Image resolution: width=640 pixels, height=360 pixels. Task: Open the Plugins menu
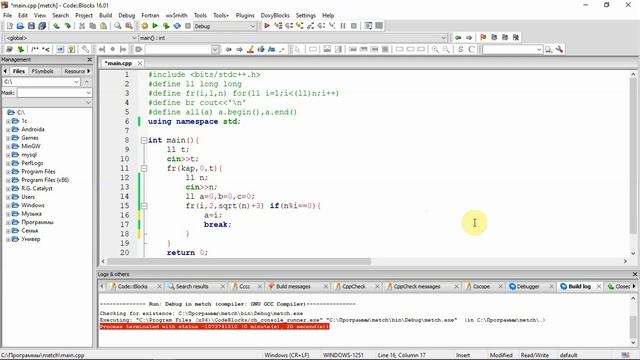point(245,16)
